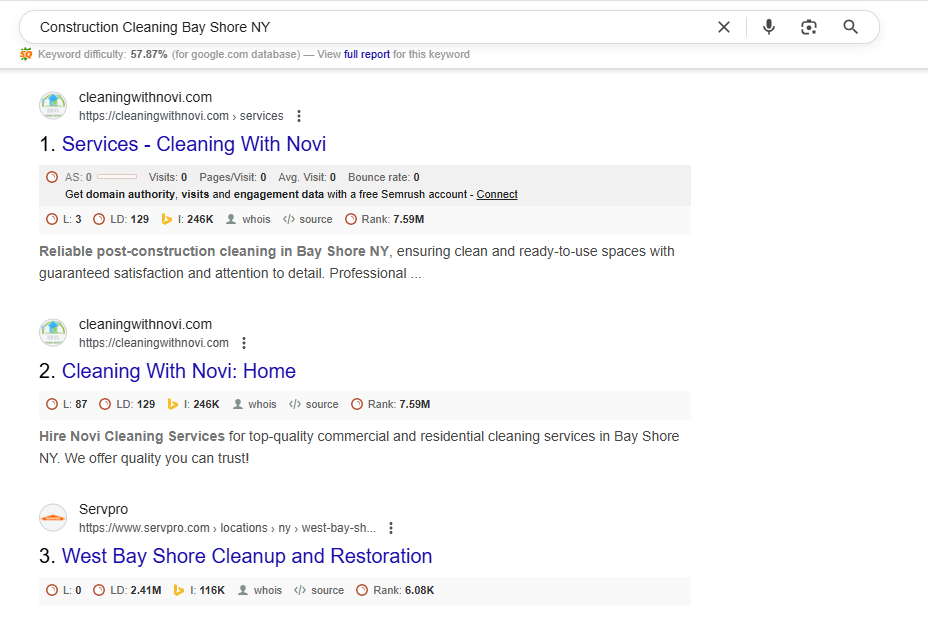Open "Services - Cleaning With Novi" result
The width and height of the screenshot is (928, 617).
tap(194, 144)
